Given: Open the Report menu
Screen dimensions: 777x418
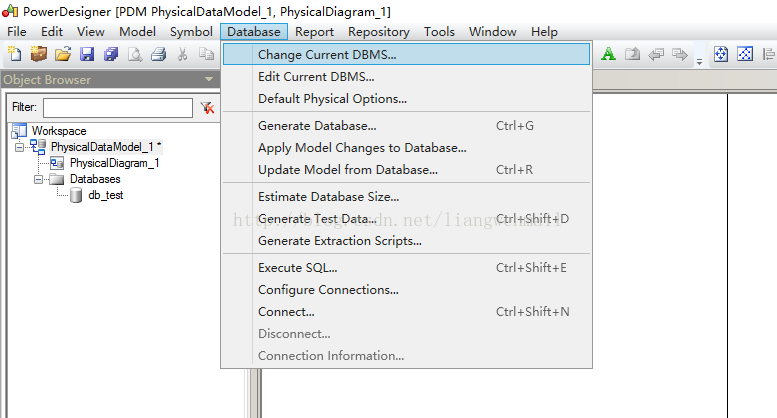Looking at the screenshot, I should click(315, 32).
